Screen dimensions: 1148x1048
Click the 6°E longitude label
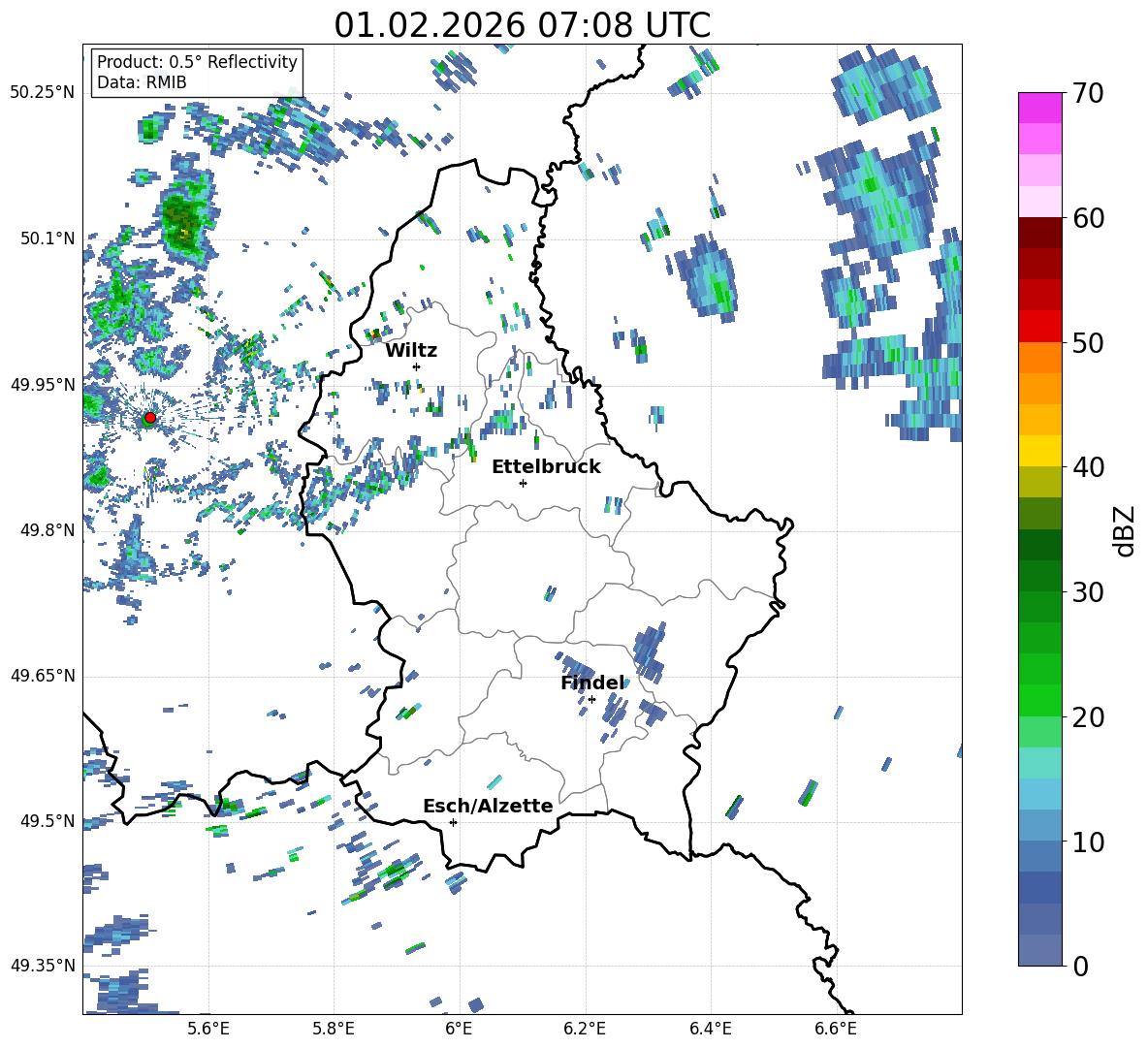pyautogui.click(x=459, y=1029)
